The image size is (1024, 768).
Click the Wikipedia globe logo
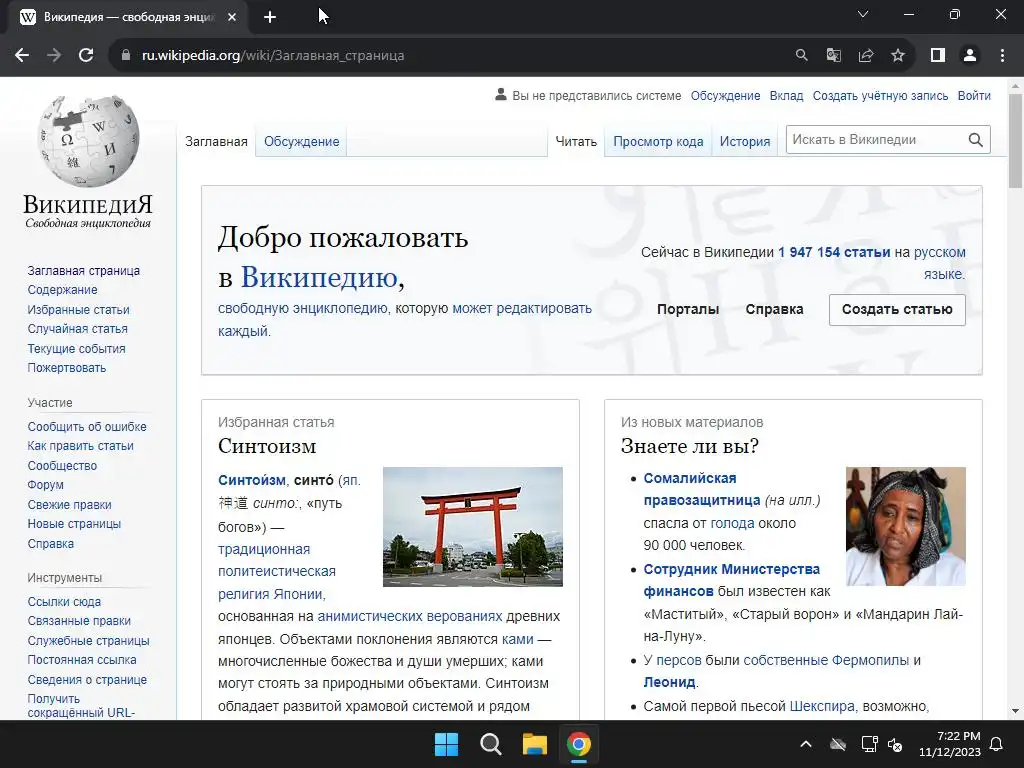click(x=88, y=142)
